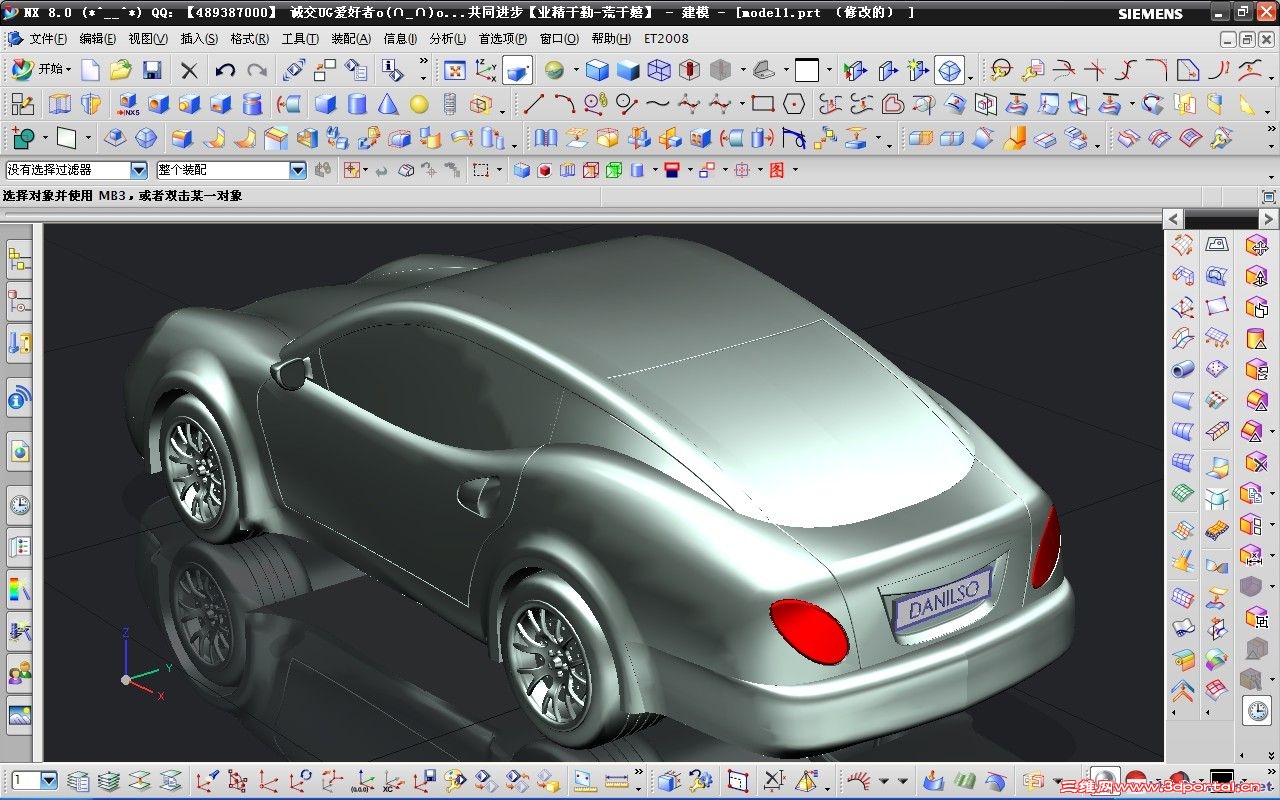This screenshot has height=800, width=1280.
Task: Toggle the shaded-with-edges display button
Action: tap(597, 70)
